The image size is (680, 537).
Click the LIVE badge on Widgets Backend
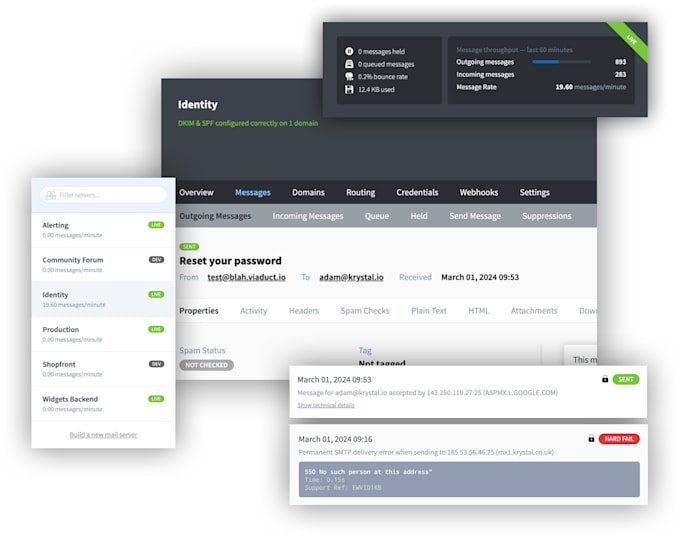point(156,399)
